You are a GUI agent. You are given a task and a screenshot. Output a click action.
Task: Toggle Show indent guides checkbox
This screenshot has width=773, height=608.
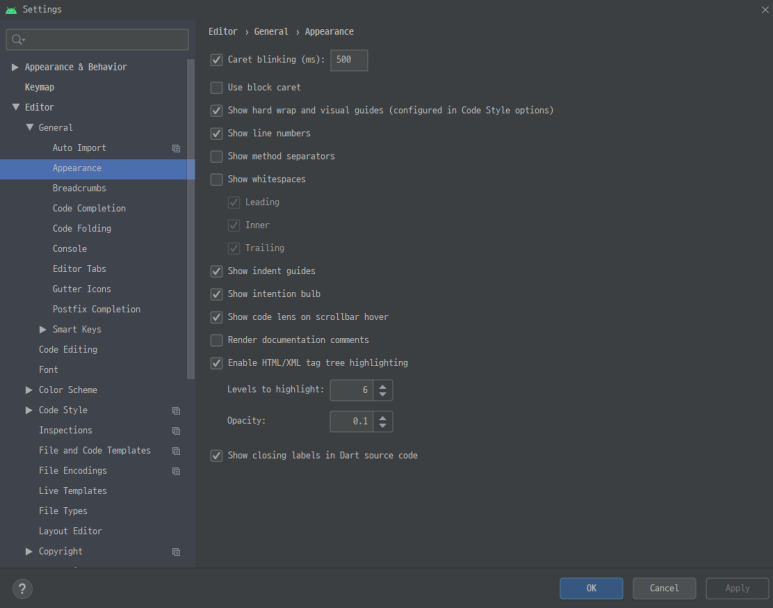click(216, 271)
